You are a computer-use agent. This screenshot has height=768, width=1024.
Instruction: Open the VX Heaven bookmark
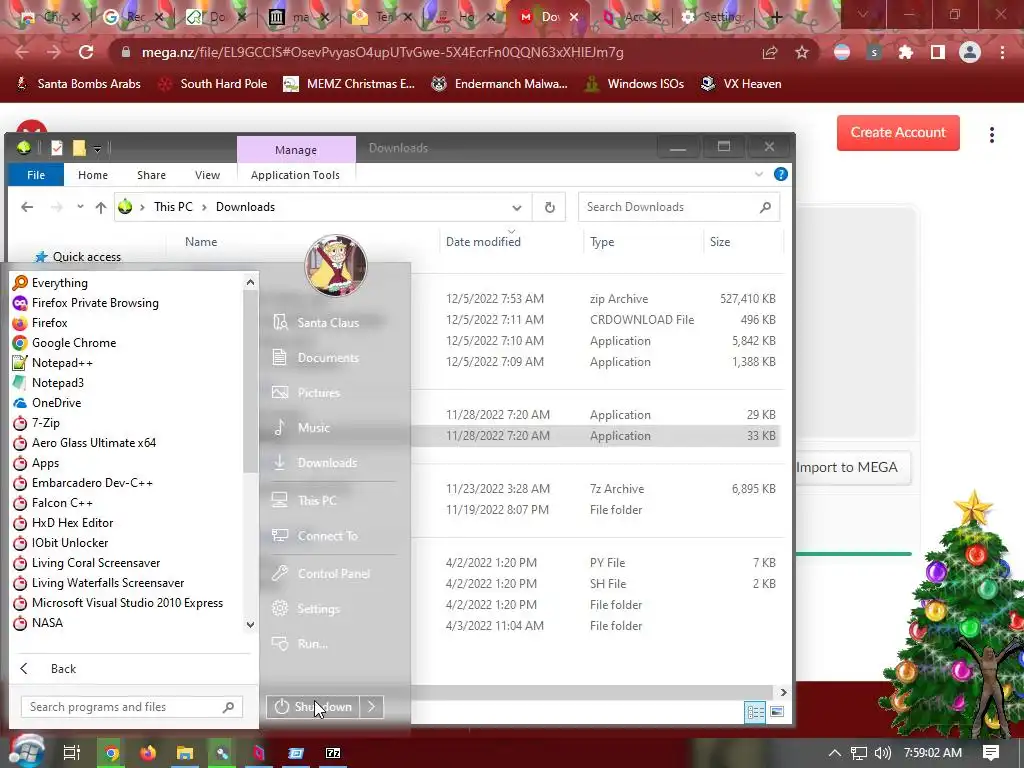[741, 84]
